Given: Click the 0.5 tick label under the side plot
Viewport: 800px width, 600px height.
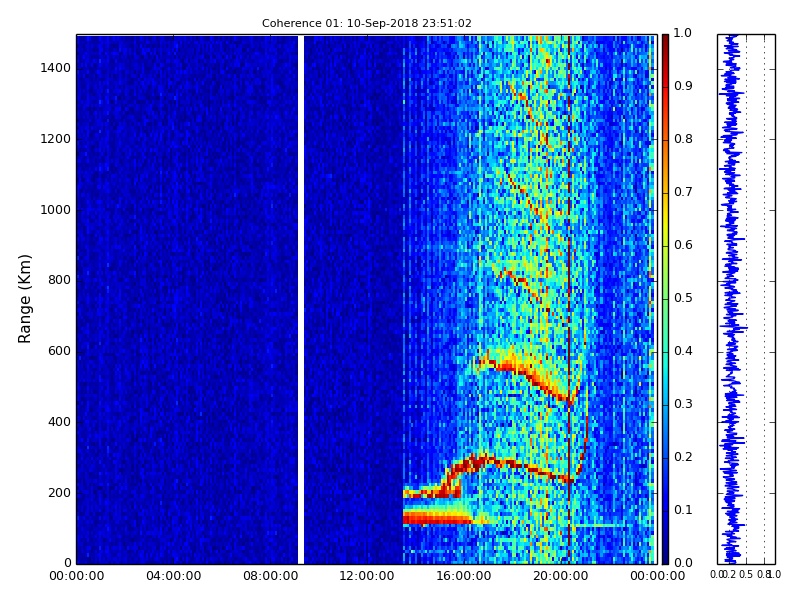Looking at the screenshot, I should click(746, 574).
